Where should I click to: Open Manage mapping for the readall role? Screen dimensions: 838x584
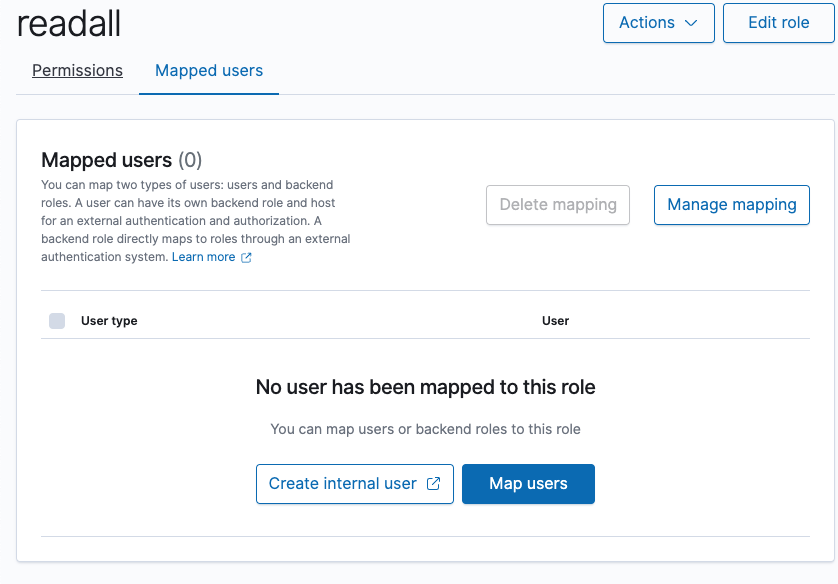click(731, 204)
